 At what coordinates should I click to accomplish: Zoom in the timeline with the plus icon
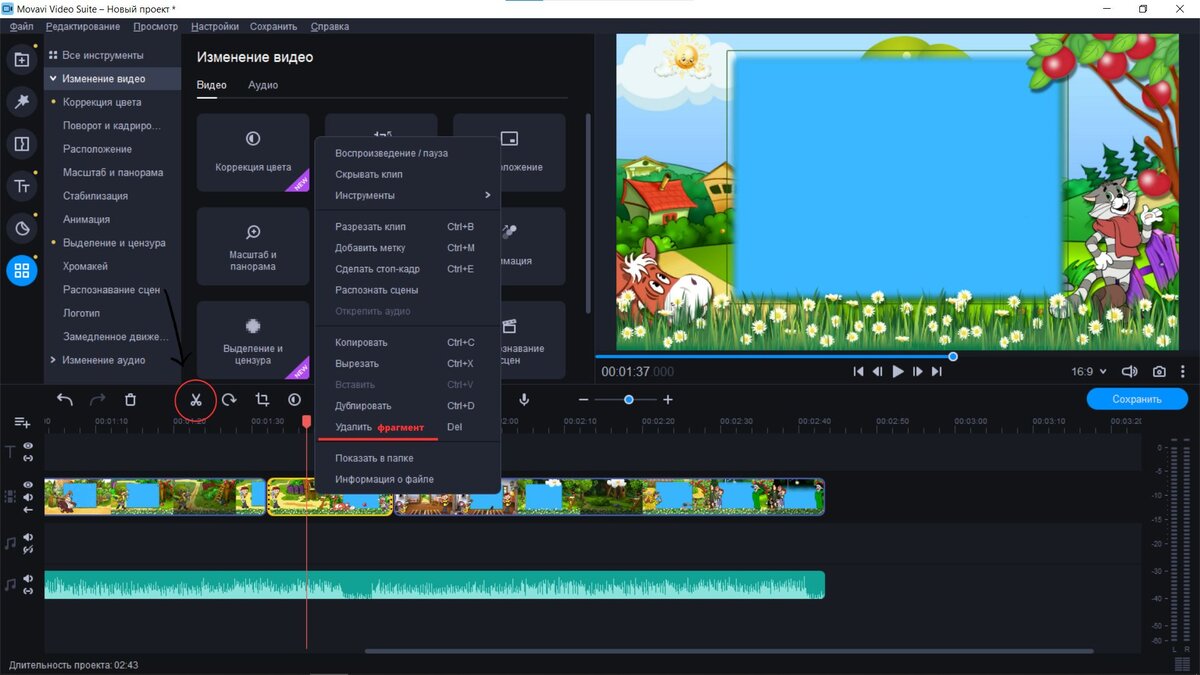[x=668, y=400]
